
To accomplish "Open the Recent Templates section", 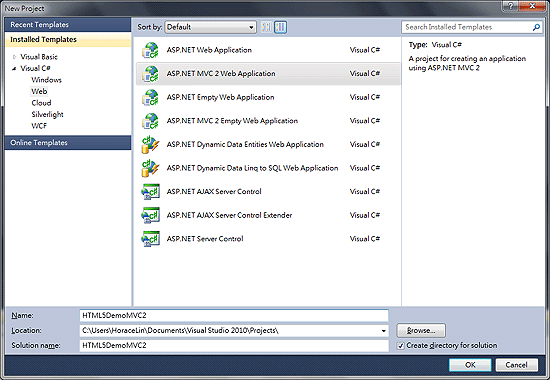I will tap(68, 25).
